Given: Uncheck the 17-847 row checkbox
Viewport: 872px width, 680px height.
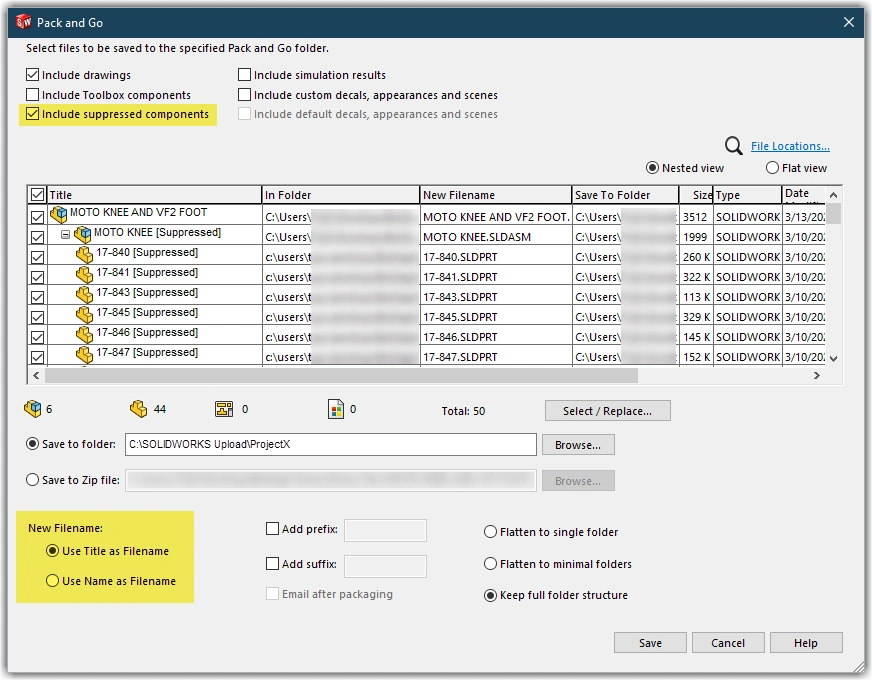Looking at the screenshot, I should click(x=37, y=356).
